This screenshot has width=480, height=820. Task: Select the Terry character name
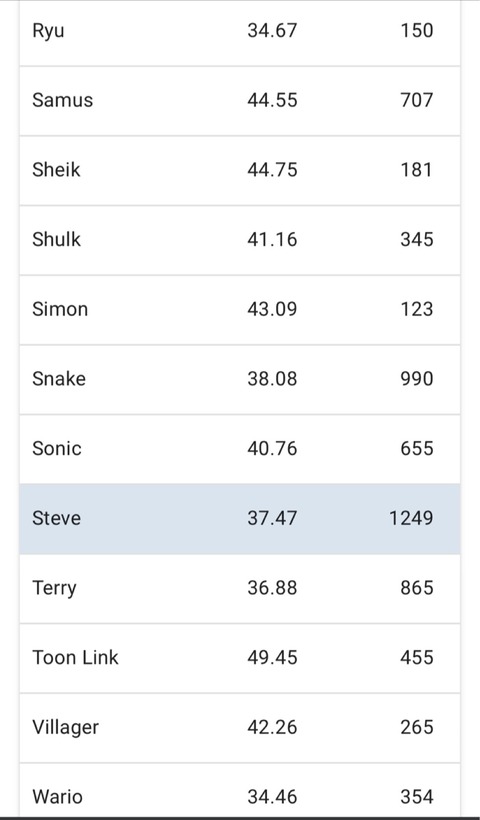pyautogui.click(x=54, y=588)
